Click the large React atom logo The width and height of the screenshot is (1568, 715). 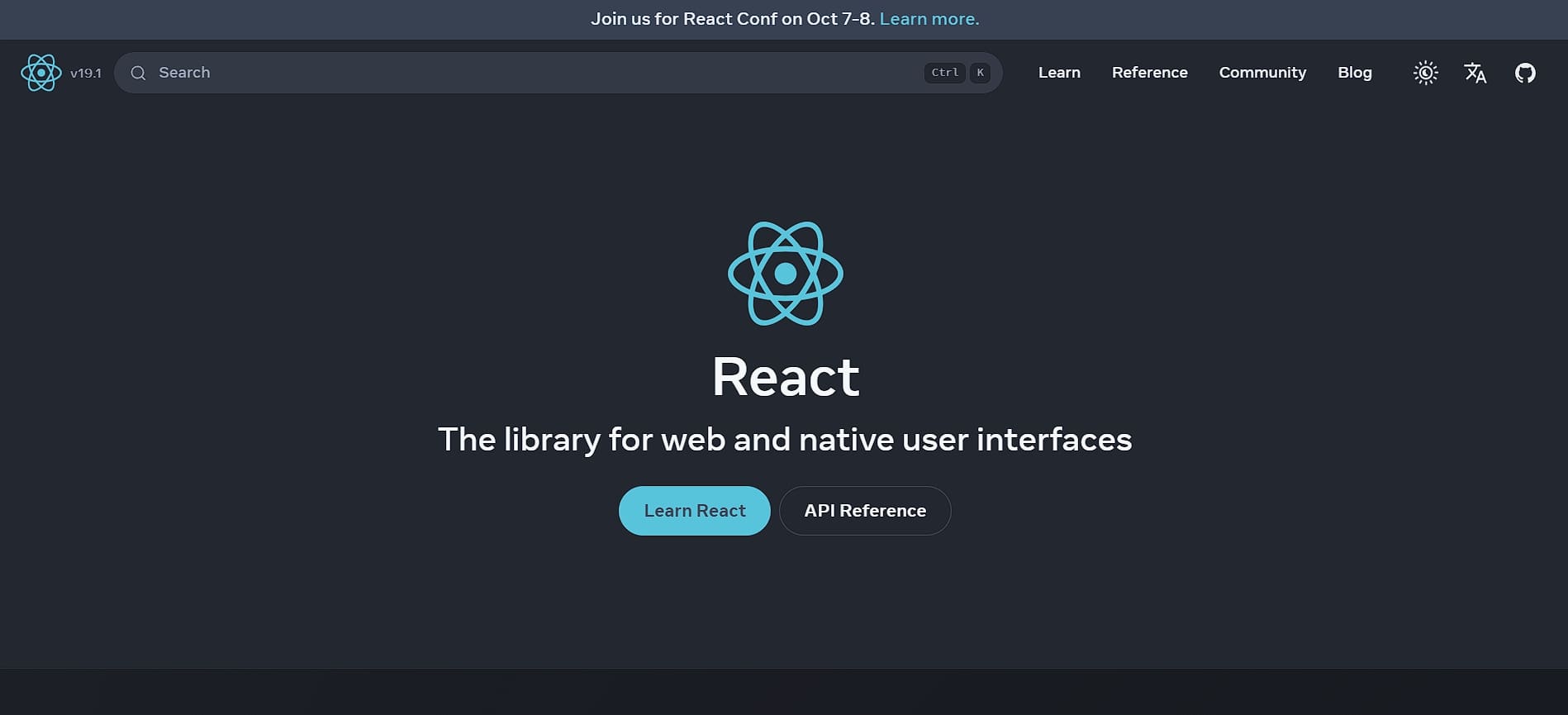785,274
